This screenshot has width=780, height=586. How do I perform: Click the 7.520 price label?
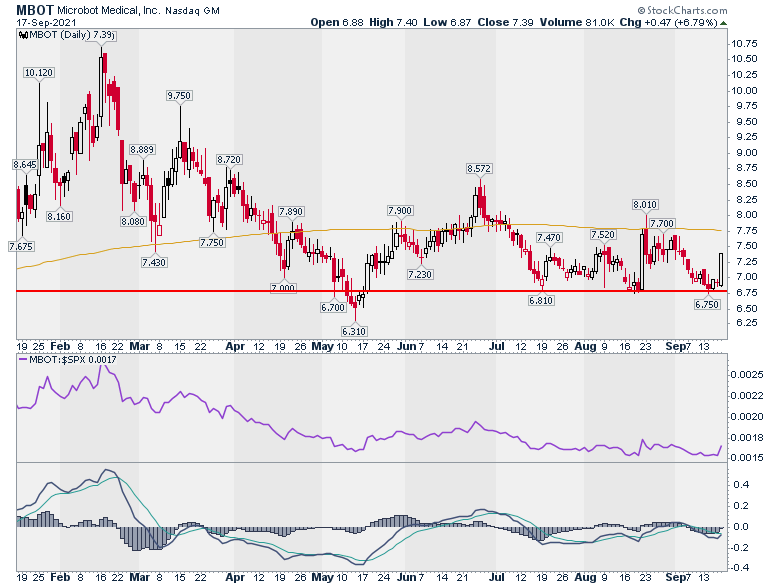point(603,234)
